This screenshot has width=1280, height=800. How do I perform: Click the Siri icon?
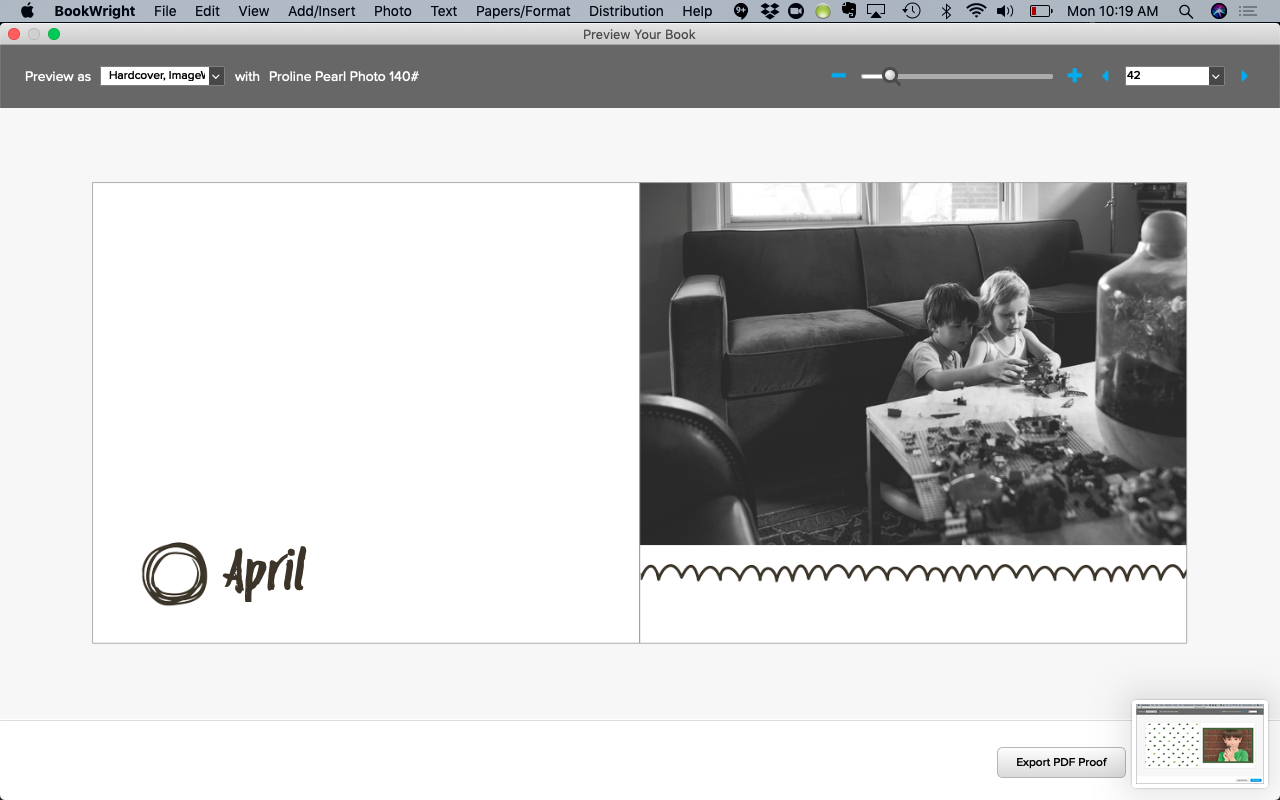[1218, 11]
